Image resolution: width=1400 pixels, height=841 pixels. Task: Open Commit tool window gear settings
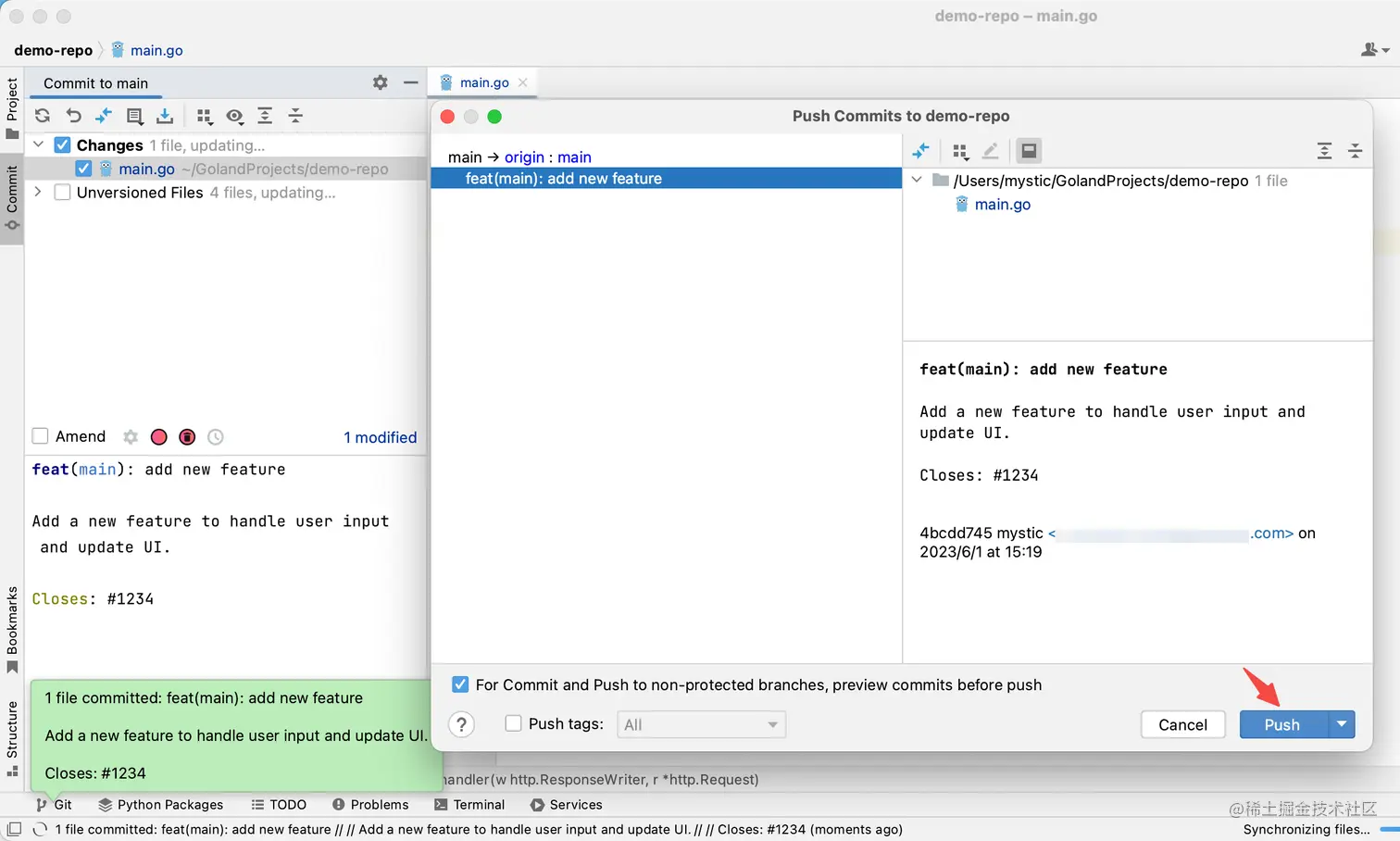381,82
